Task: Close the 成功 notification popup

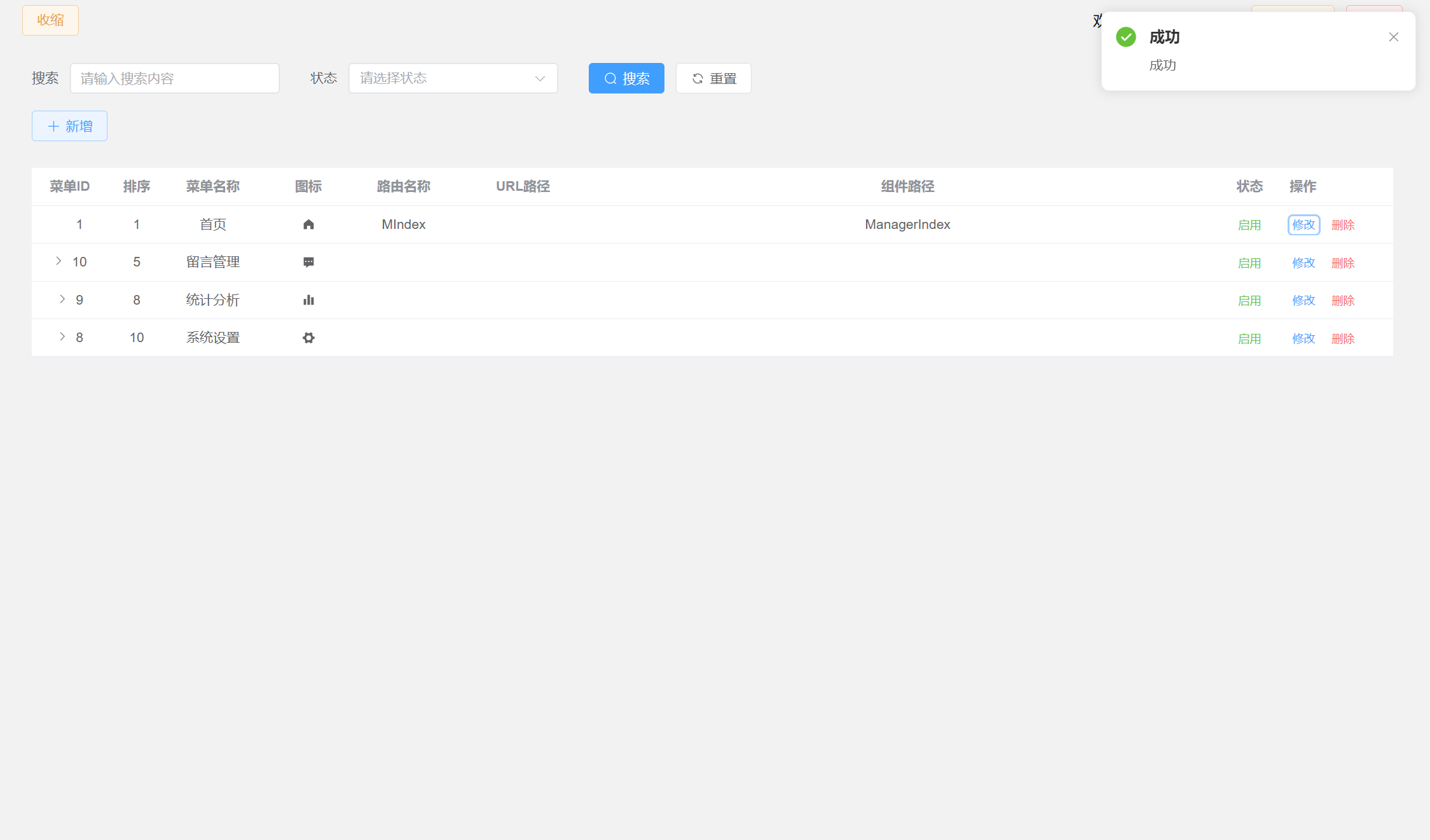Action: pyautogui.click(x=1393, y=37)
